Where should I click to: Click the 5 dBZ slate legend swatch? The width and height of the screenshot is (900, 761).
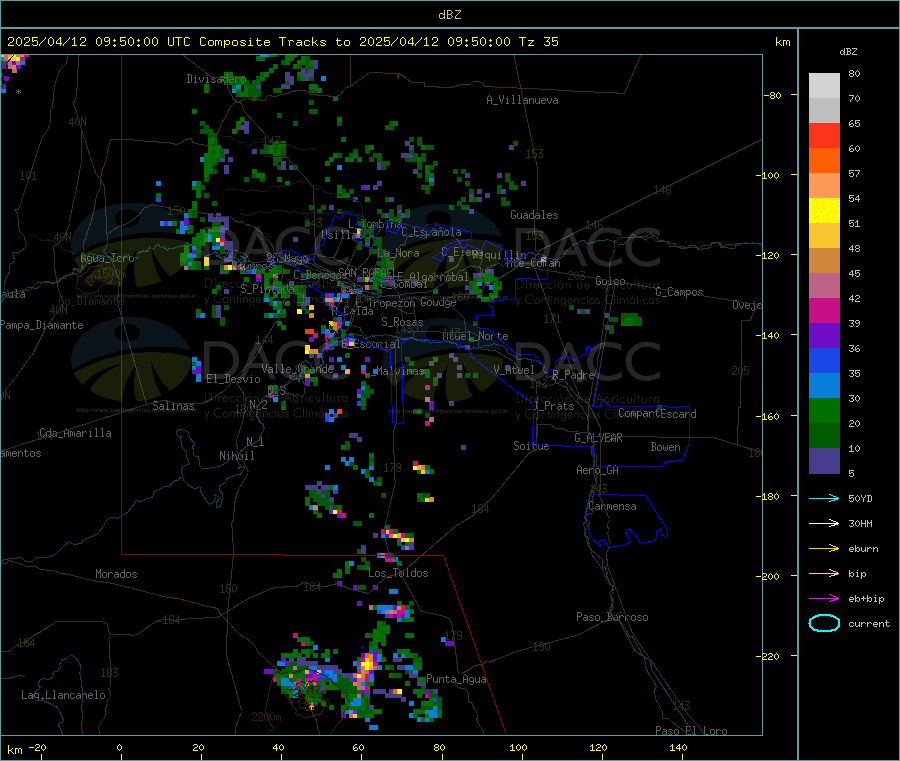coord(824,461)
